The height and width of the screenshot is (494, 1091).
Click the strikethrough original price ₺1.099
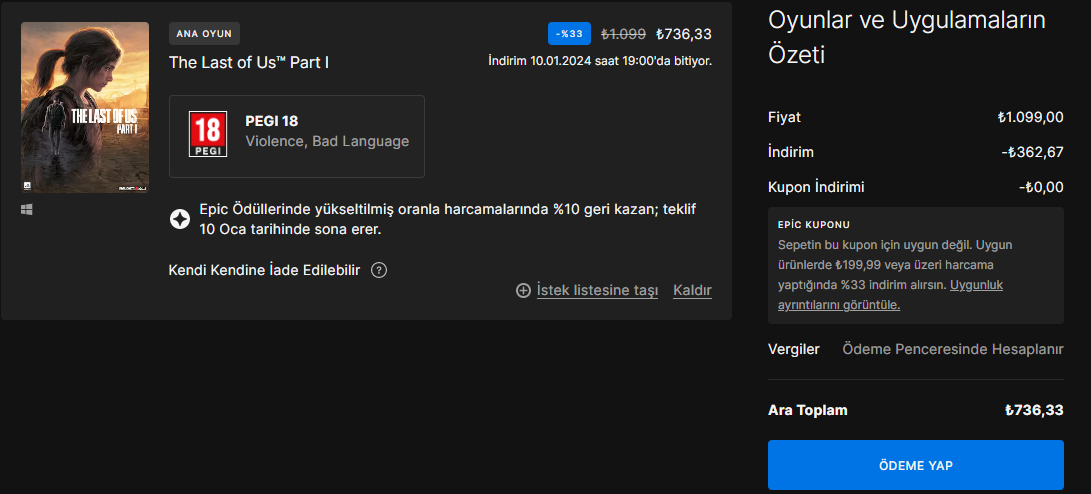(x=623, y=33)
